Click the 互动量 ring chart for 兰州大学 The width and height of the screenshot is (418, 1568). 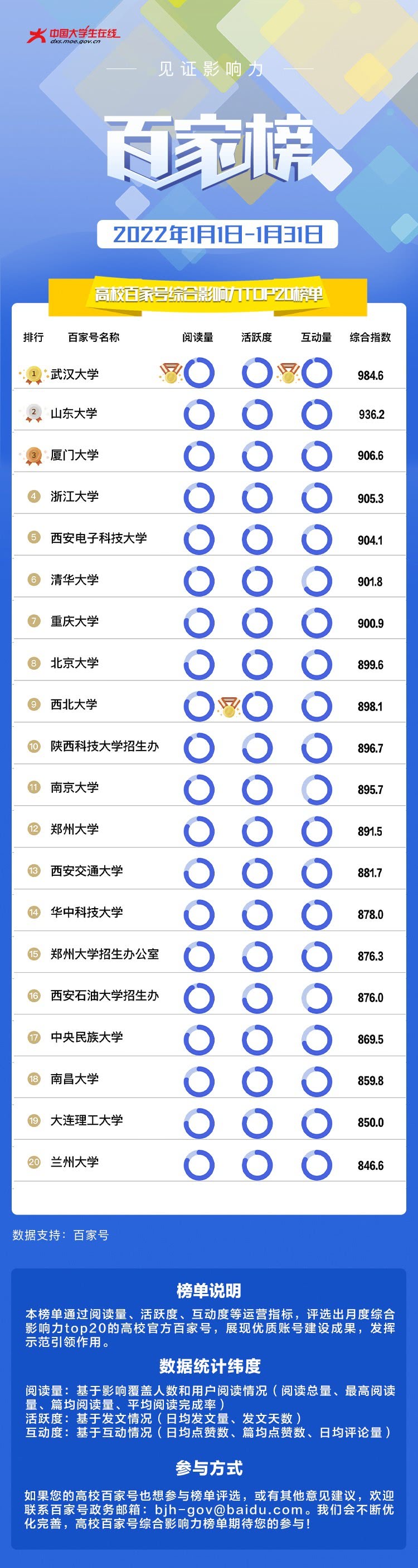[x=317, y=1163]
